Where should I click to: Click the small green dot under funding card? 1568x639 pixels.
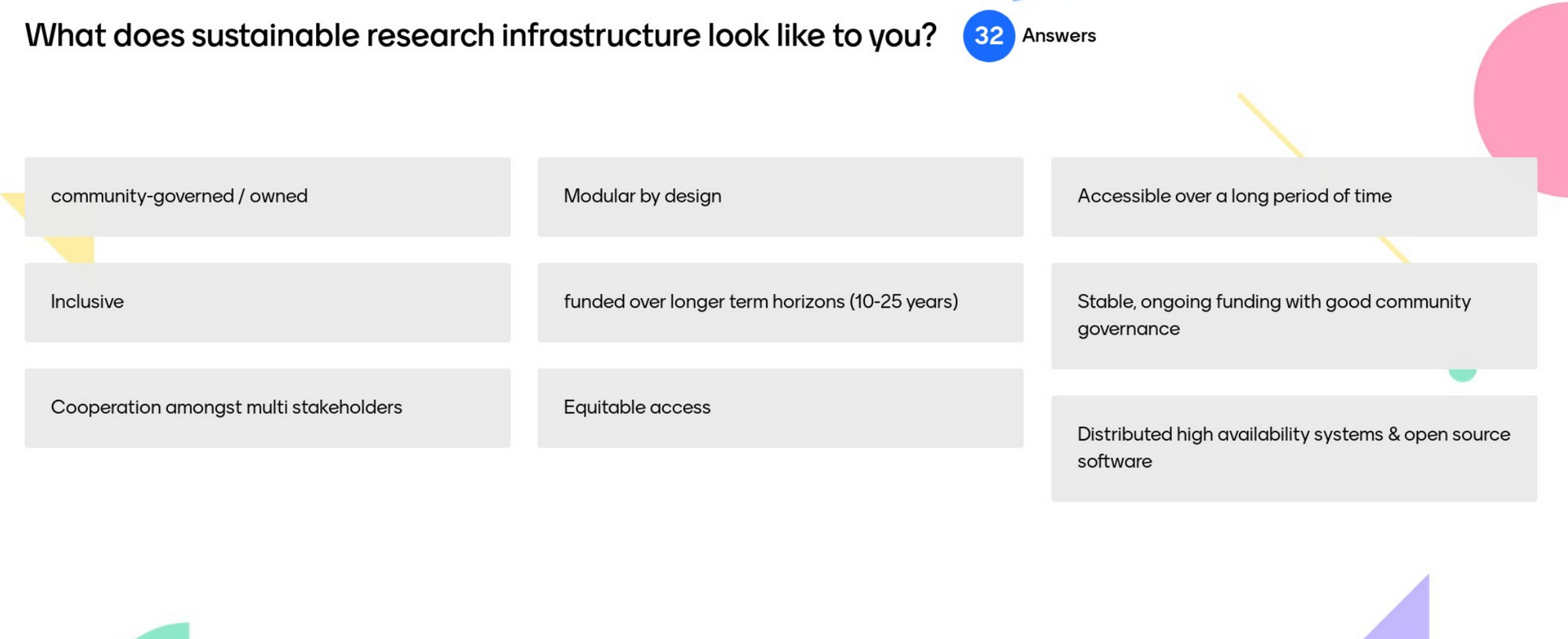click(x=1462, y=375)
